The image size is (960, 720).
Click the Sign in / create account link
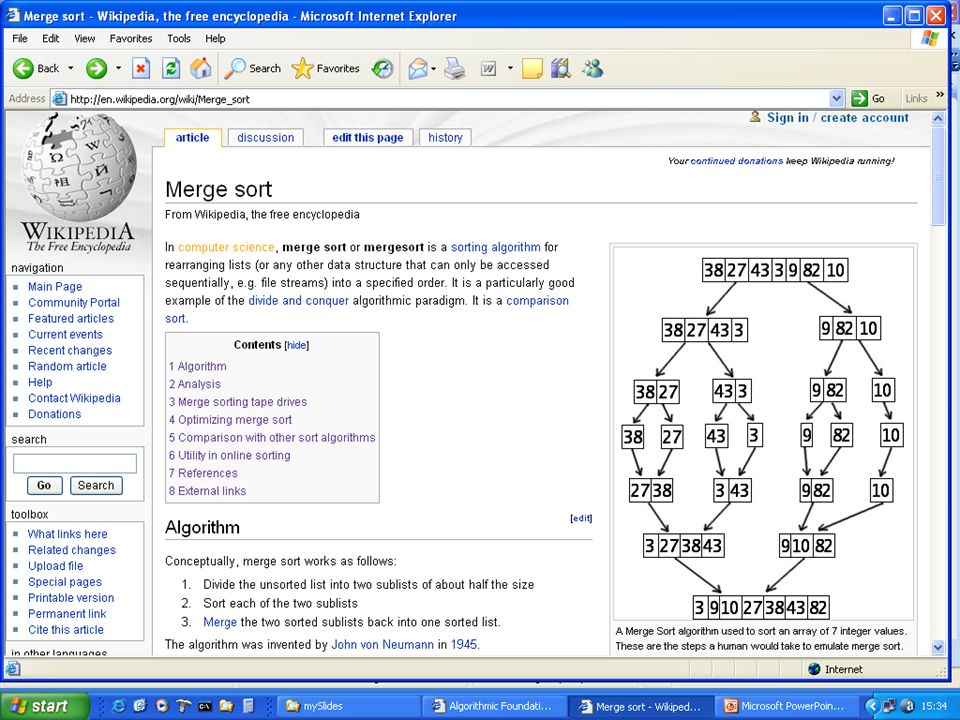point(838,118)
